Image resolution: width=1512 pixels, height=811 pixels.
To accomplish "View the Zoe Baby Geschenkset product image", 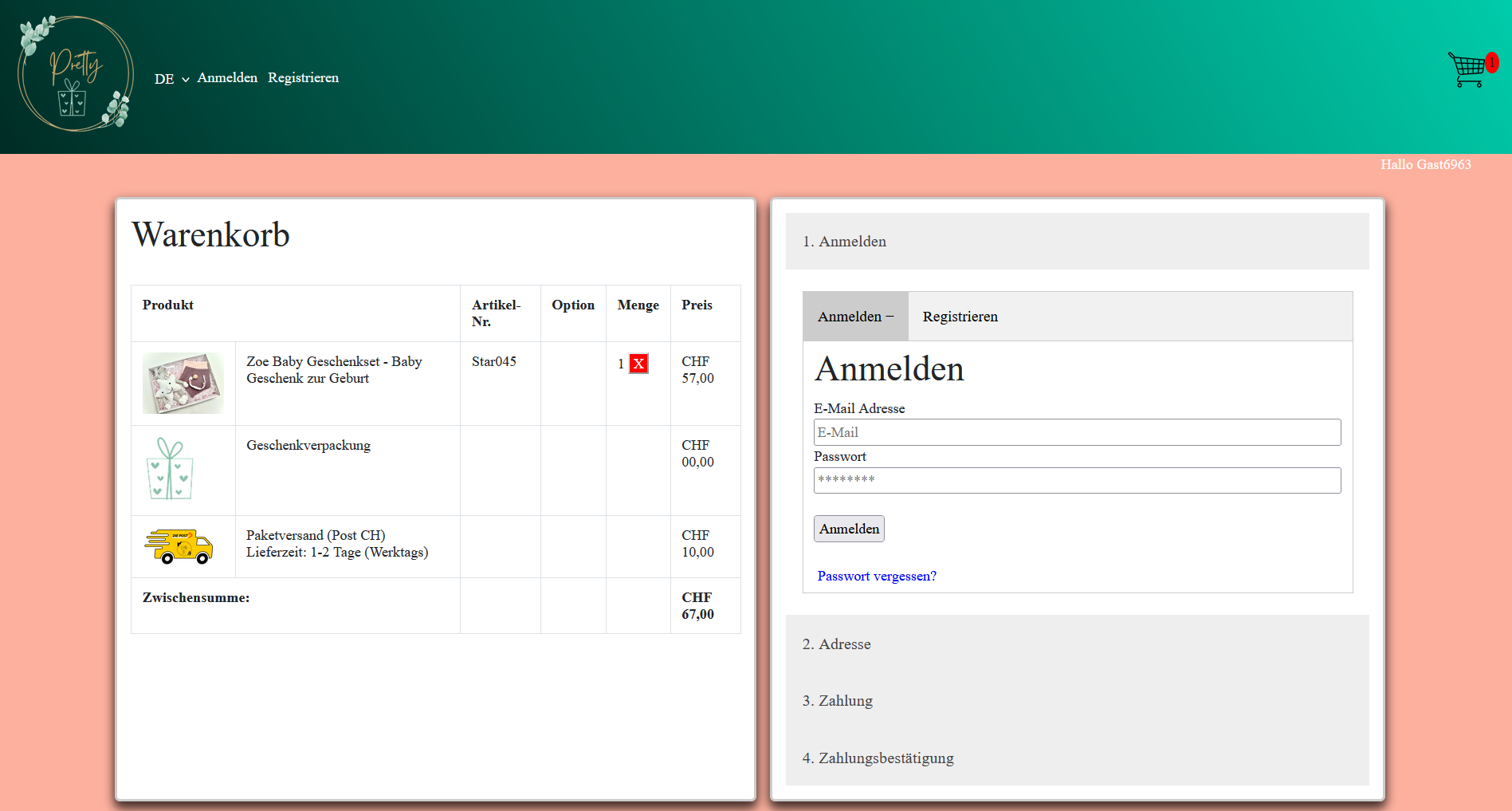I will [183, 384].
